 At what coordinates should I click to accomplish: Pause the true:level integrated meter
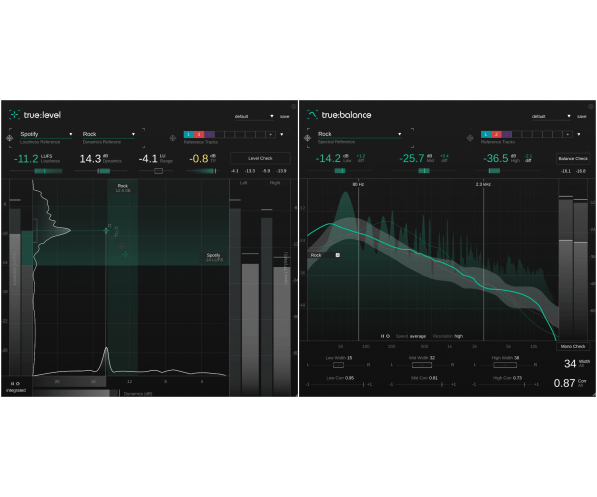coord(12,384)
